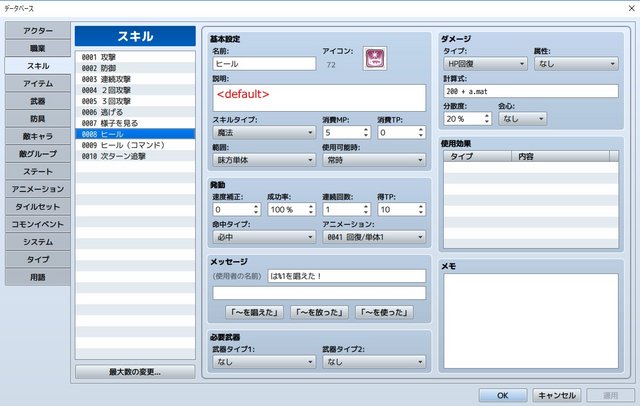Switch to the 武器 tab
Screen dimensions: 640x406
tap(38, 101)
